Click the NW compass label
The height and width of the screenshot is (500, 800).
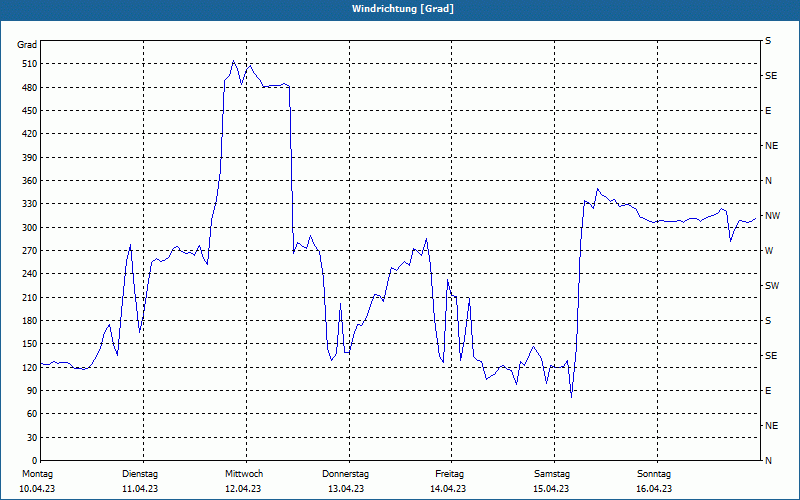click(772, 216)
